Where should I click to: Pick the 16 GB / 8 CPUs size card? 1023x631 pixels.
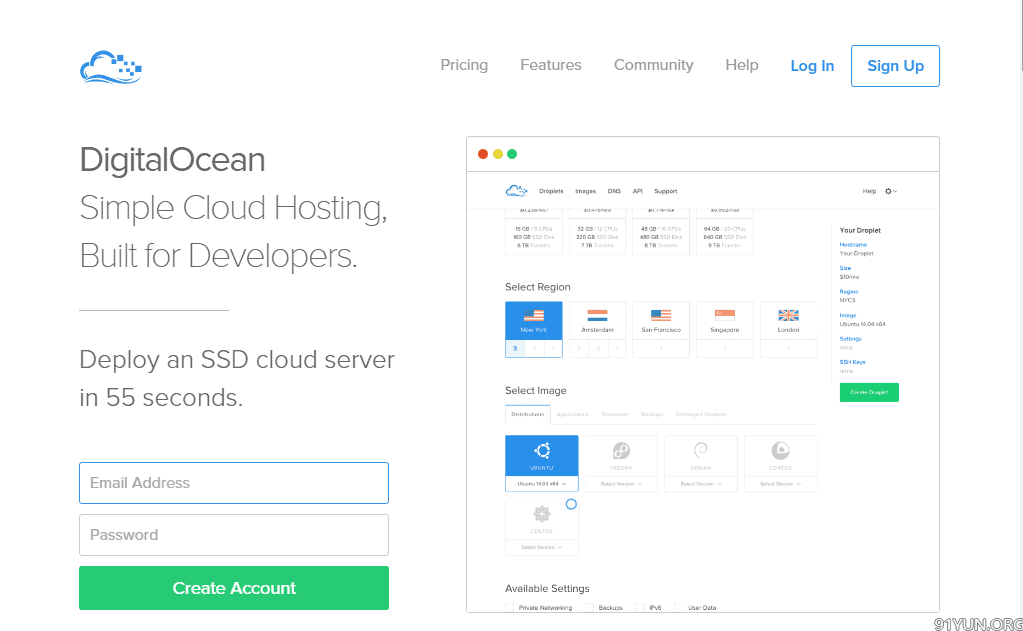tap(534, 232)
